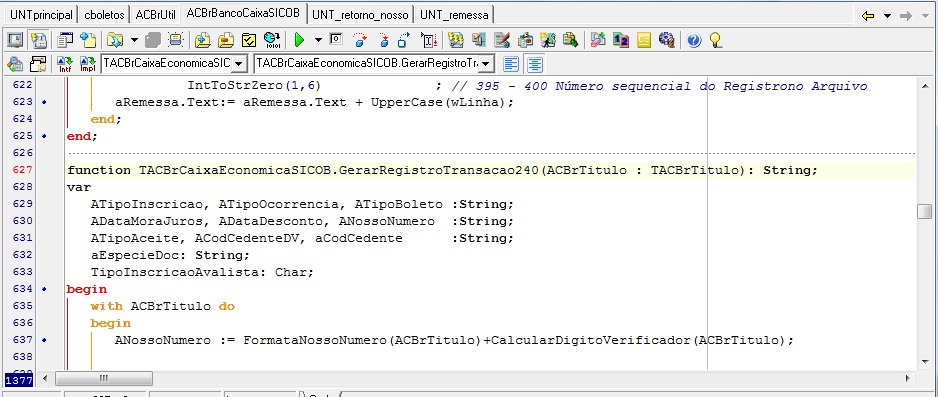Viewport: 938px width, 397px height.
Task: Click the magnifier search icon on second toolbar
Action: (x=15, y=63)
